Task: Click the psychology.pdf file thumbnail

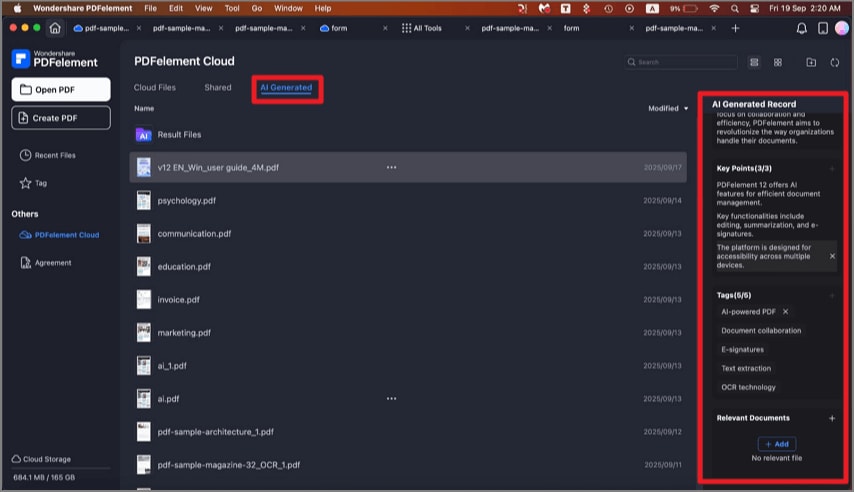Action: [x=143, y=201]
